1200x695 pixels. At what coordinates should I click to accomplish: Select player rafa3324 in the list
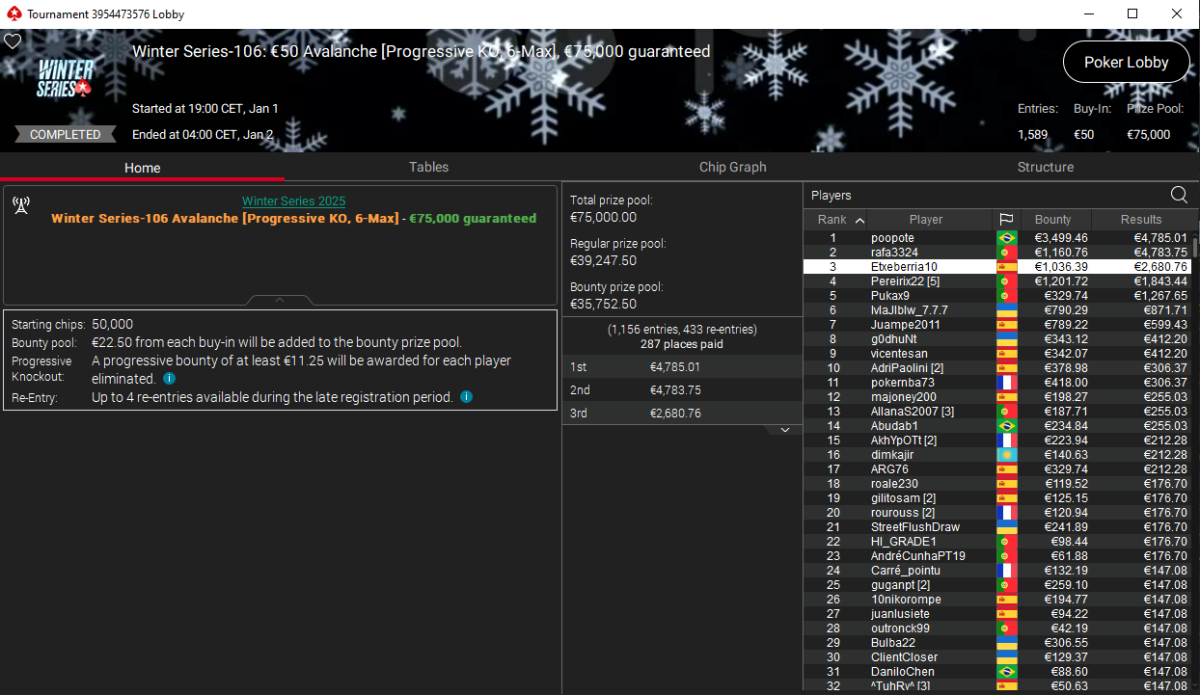point(894,253)
